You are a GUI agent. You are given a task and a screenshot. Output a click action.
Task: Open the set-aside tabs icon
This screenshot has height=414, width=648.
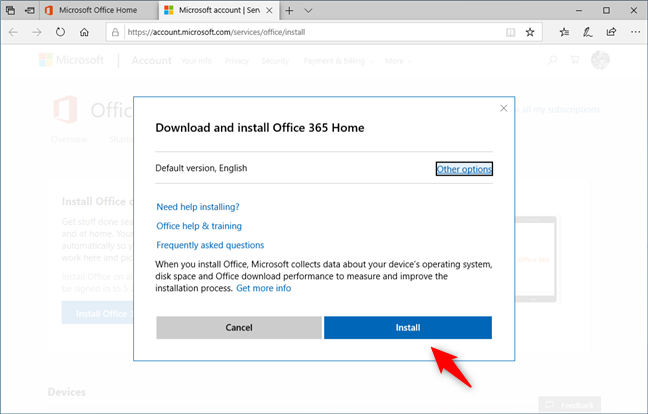pos(11,10)
